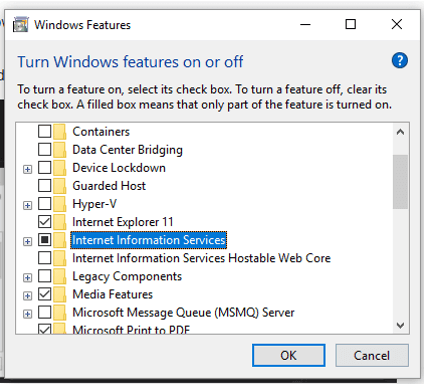The height and width of the screenshot is (384, 424).
Task: Expand the Device Lockdown tree node
Action: coord(27,169)
